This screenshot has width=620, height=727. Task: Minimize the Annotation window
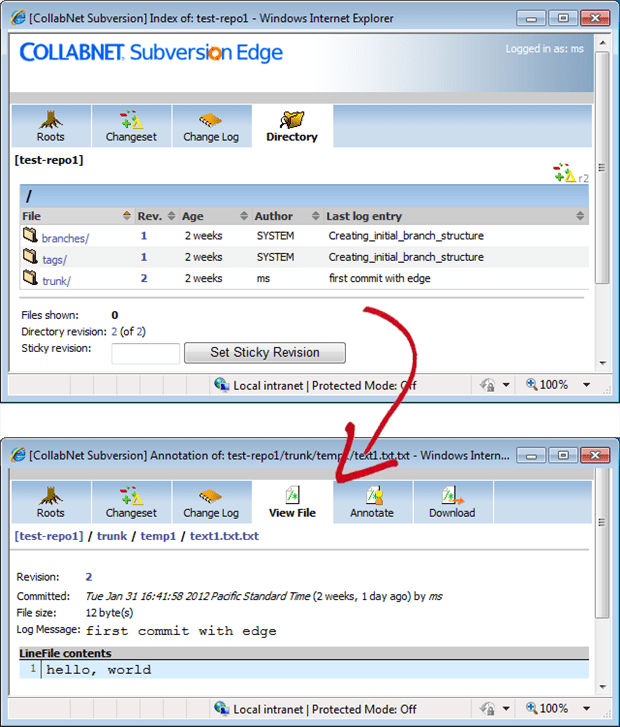(x=531, y=455)
